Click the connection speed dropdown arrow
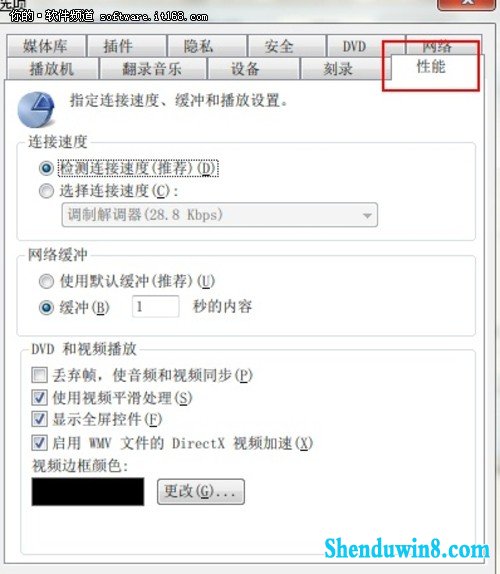The width and height of the screenshot is (500, 574). tap(367, 215)
